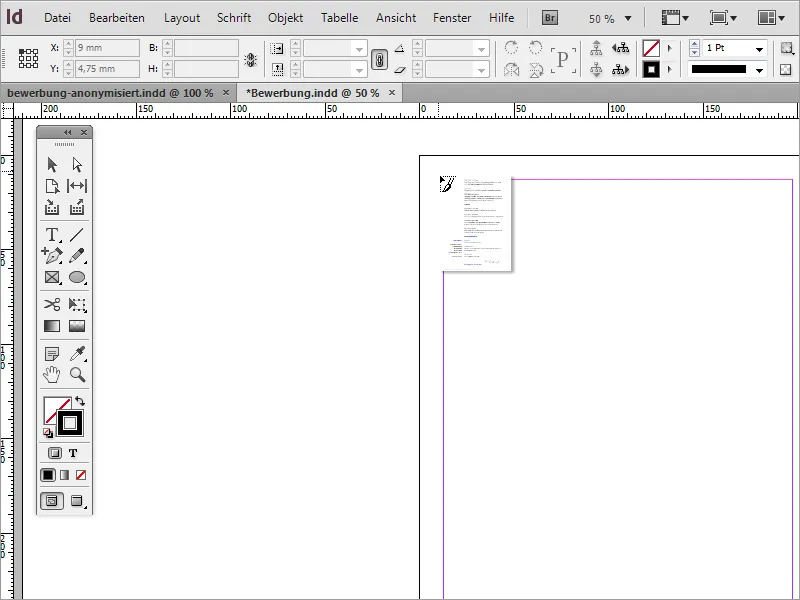
Task: Open Adobe Bridge with Br button
Action: (x=549, y=18)
